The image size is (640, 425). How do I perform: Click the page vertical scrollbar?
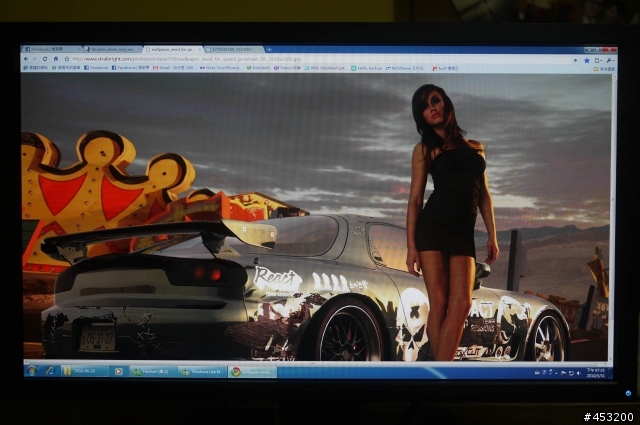pos(614,217)
